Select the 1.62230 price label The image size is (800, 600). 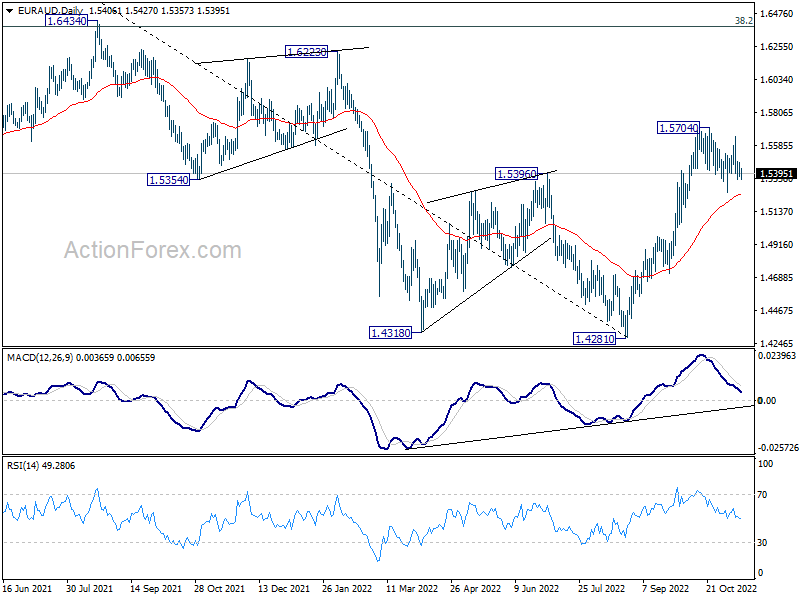(306, 52)
